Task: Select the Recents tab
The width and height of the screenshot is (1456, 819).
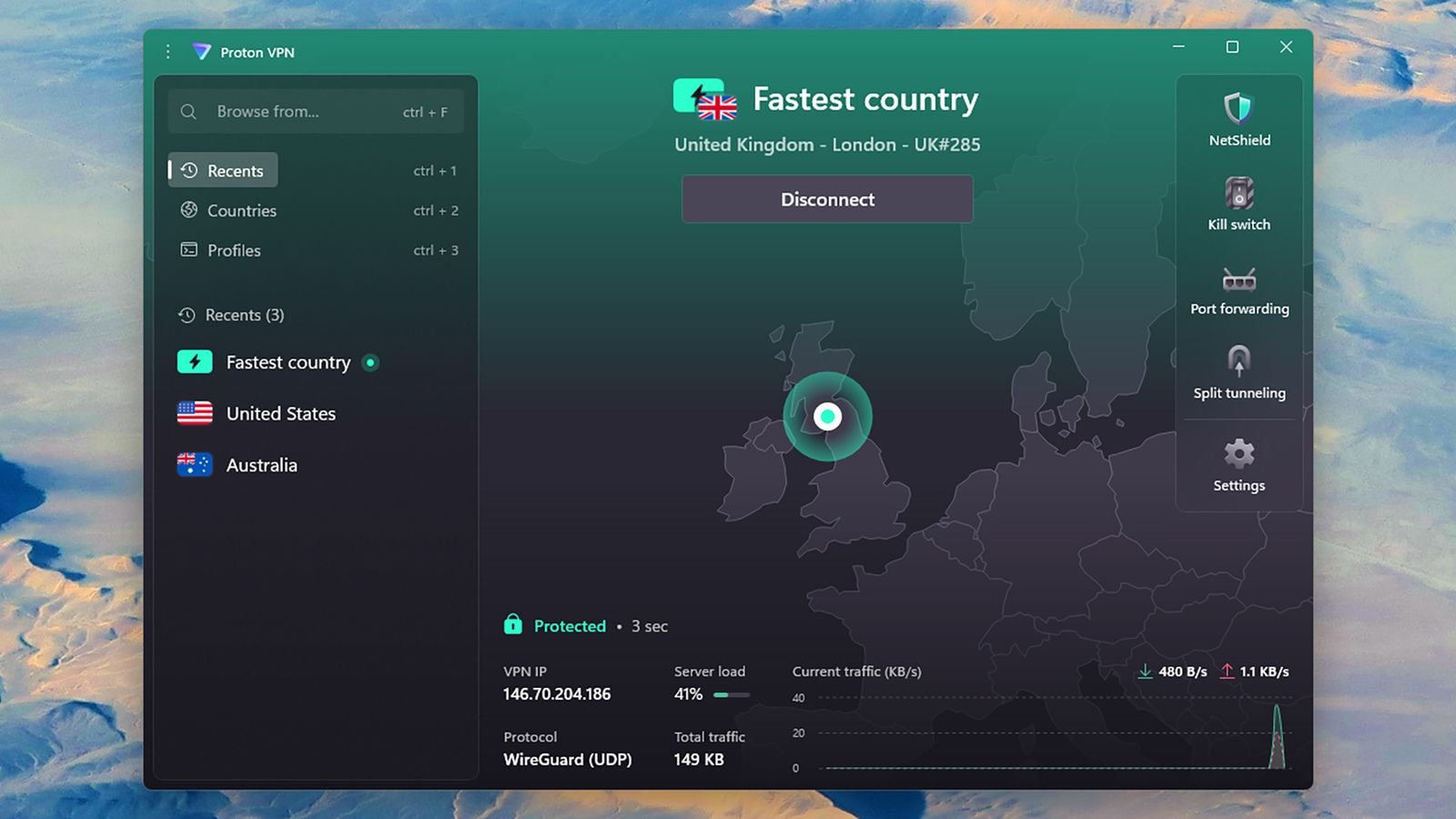Action: 235,170
